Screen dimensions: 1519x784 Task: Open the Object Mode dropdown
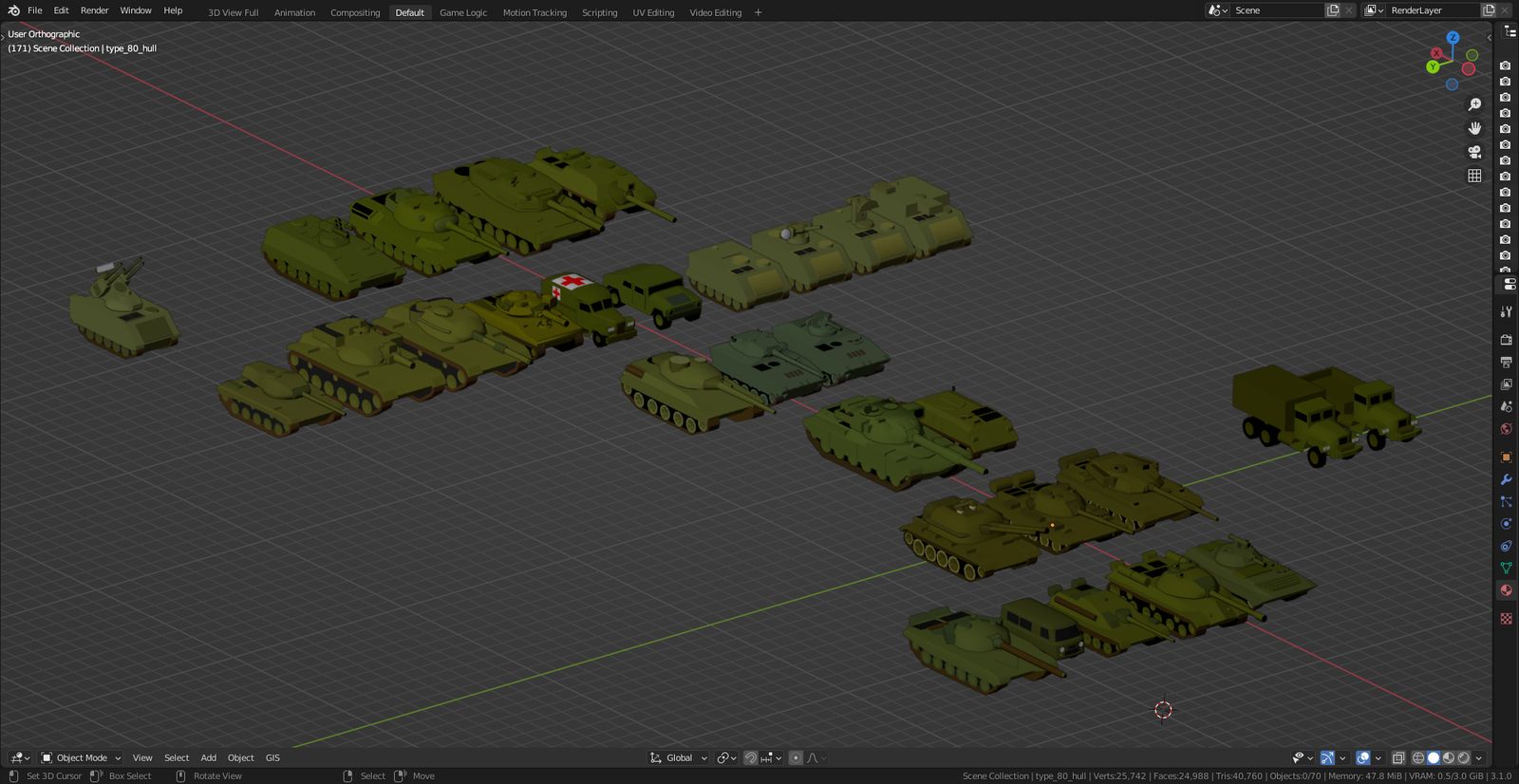click(x=82, y=757)
